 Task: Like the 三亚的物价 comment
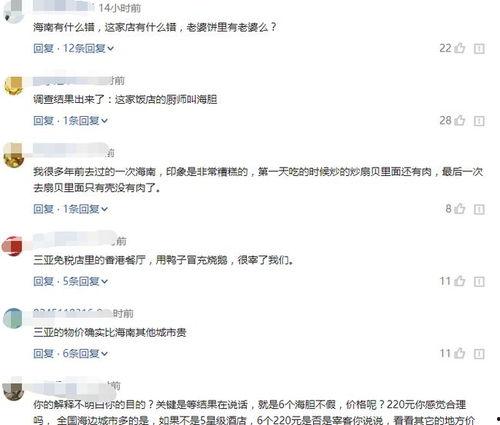click(x=460, y=353)
